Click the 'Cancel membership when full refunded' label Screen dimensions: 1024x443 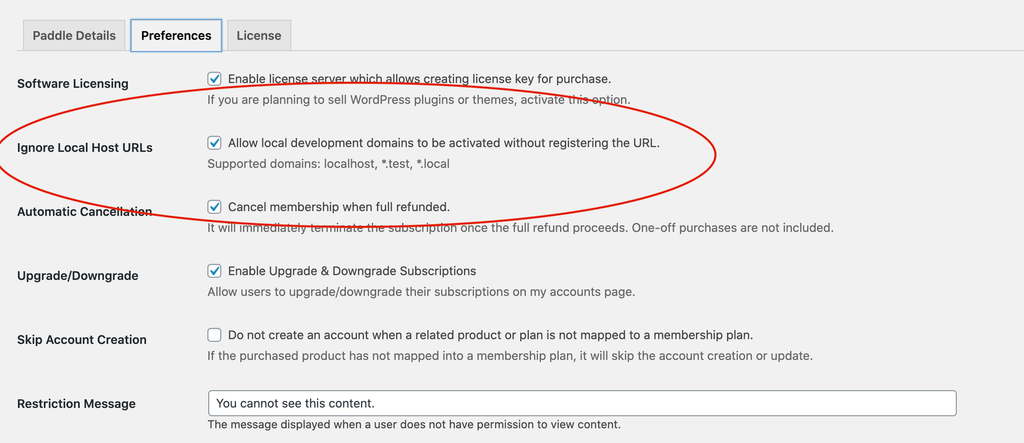[339, 207]
